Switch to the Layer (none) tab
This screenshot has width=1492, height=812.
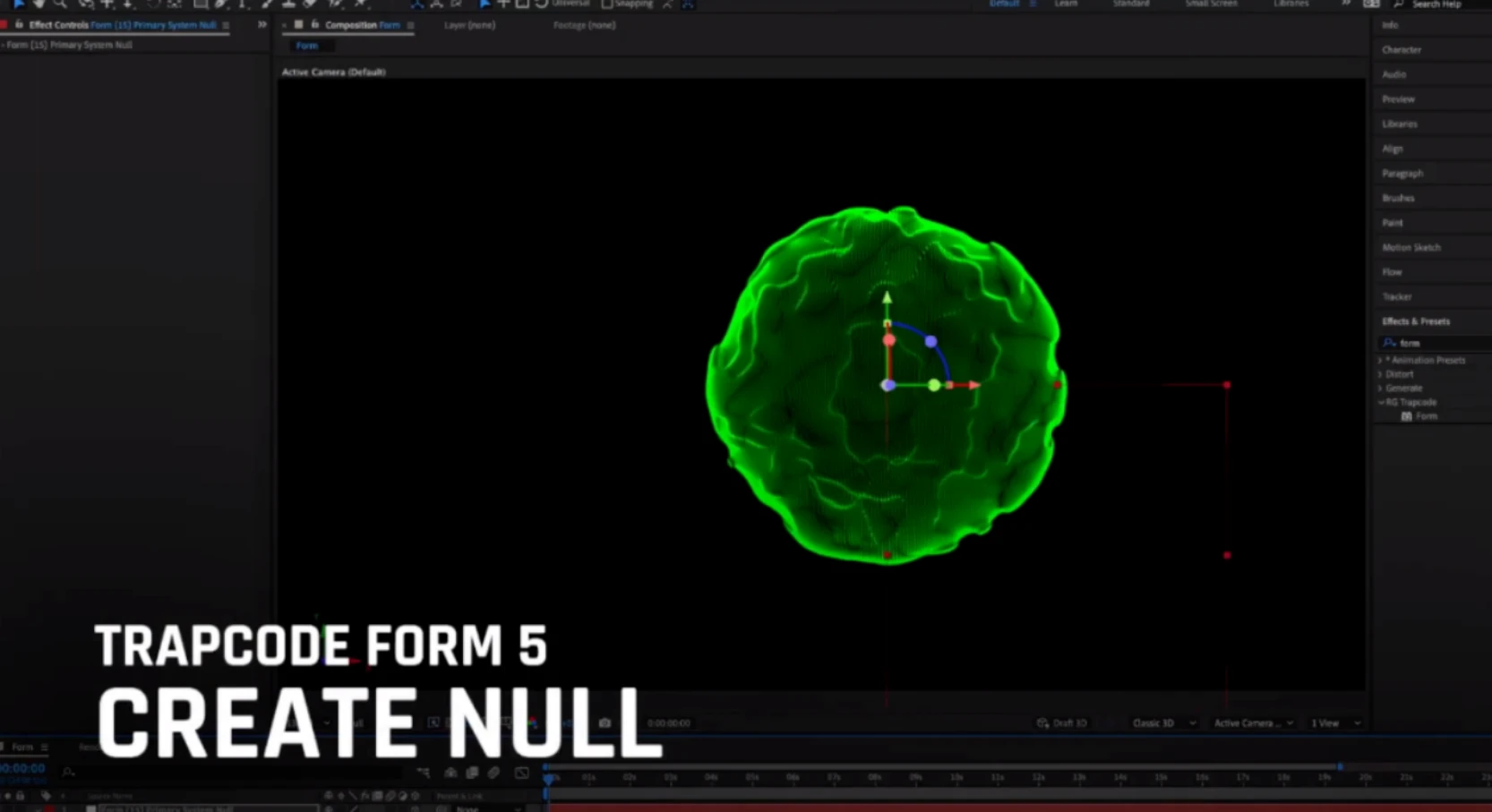click(x=469, y=25)
